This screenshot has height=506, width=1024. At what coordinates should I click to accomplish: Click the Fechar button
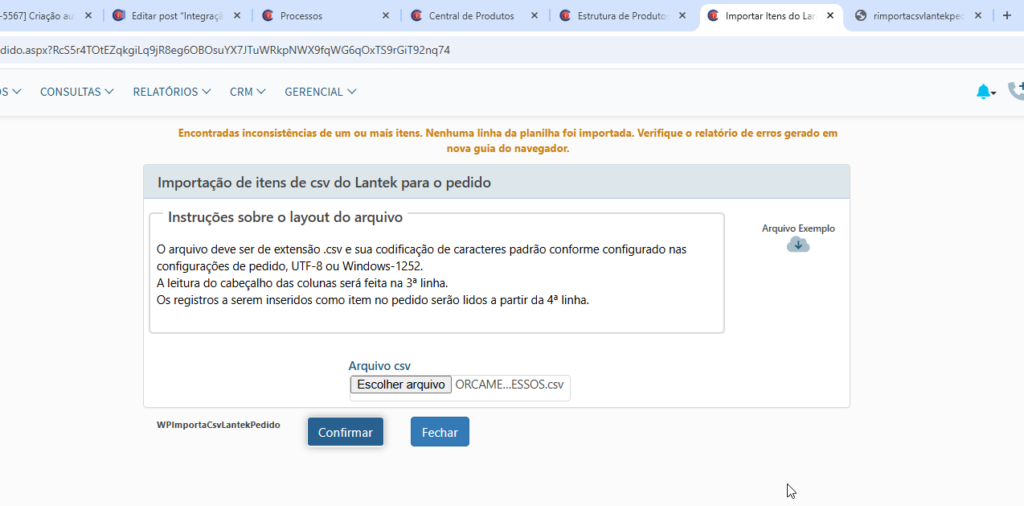[439, 432]
